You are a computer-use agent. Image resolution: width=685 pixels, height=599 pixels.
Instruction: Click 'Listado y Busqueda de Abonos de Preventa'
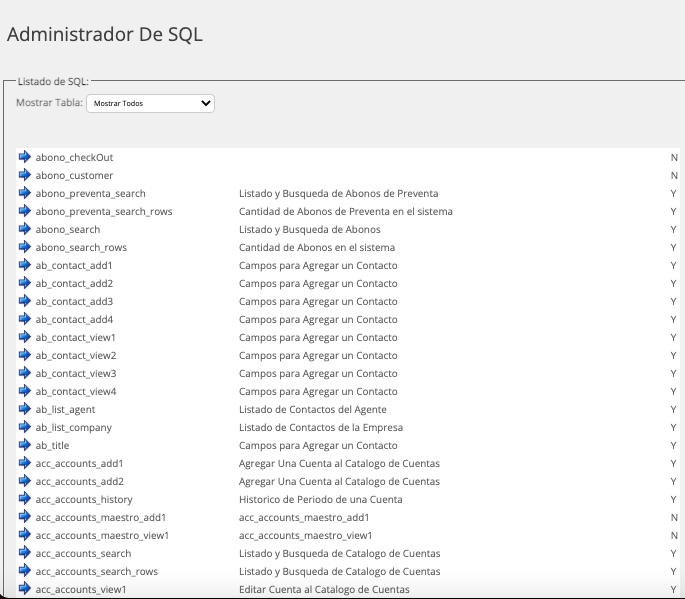(x=339, y=194)
